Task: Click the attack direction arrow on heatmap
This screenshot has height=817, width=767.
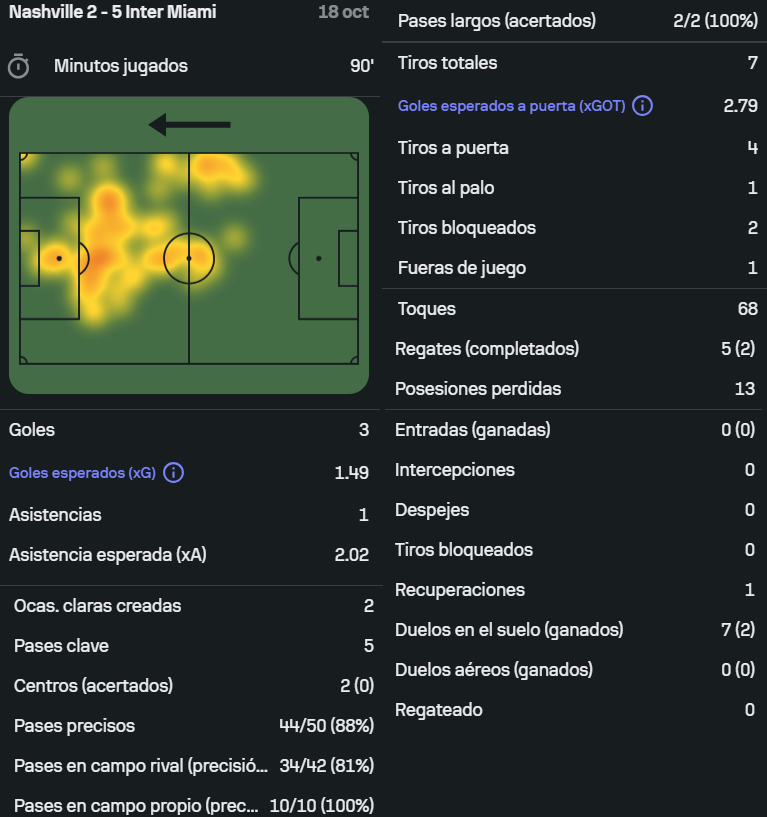Action: coord(189,125)
